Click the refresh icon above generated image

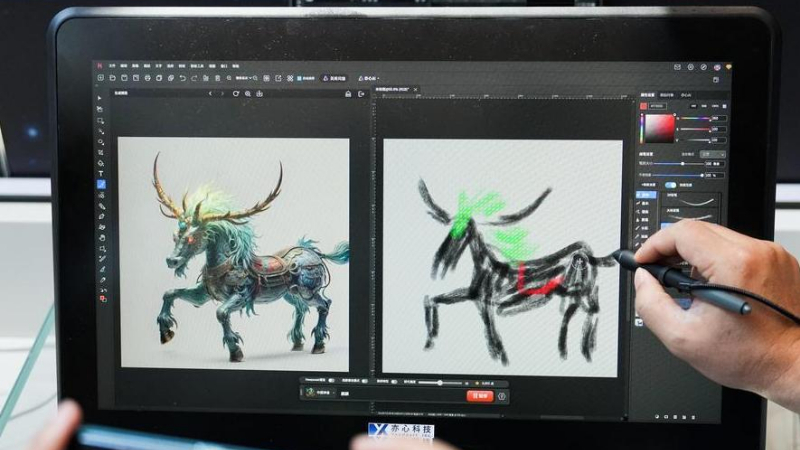click(236, 93)
